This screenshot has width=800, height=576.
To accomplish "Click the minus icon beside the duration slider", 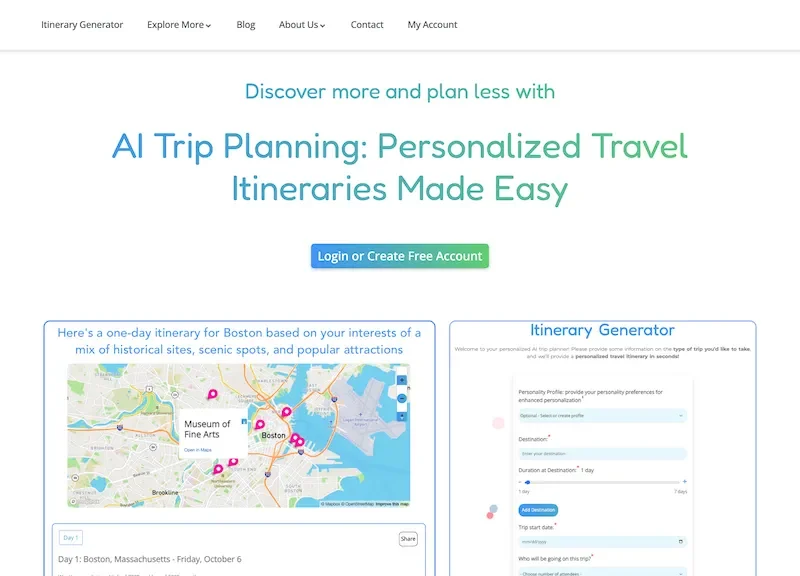I will point(520,482).
